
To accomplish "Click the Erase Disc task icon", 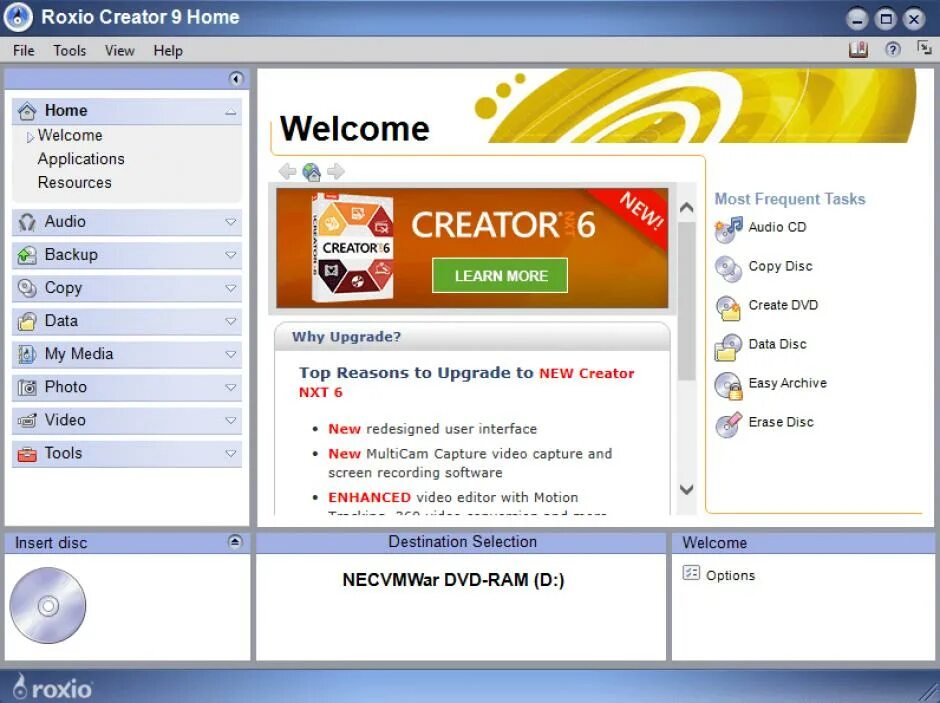I will coord(728,425).
